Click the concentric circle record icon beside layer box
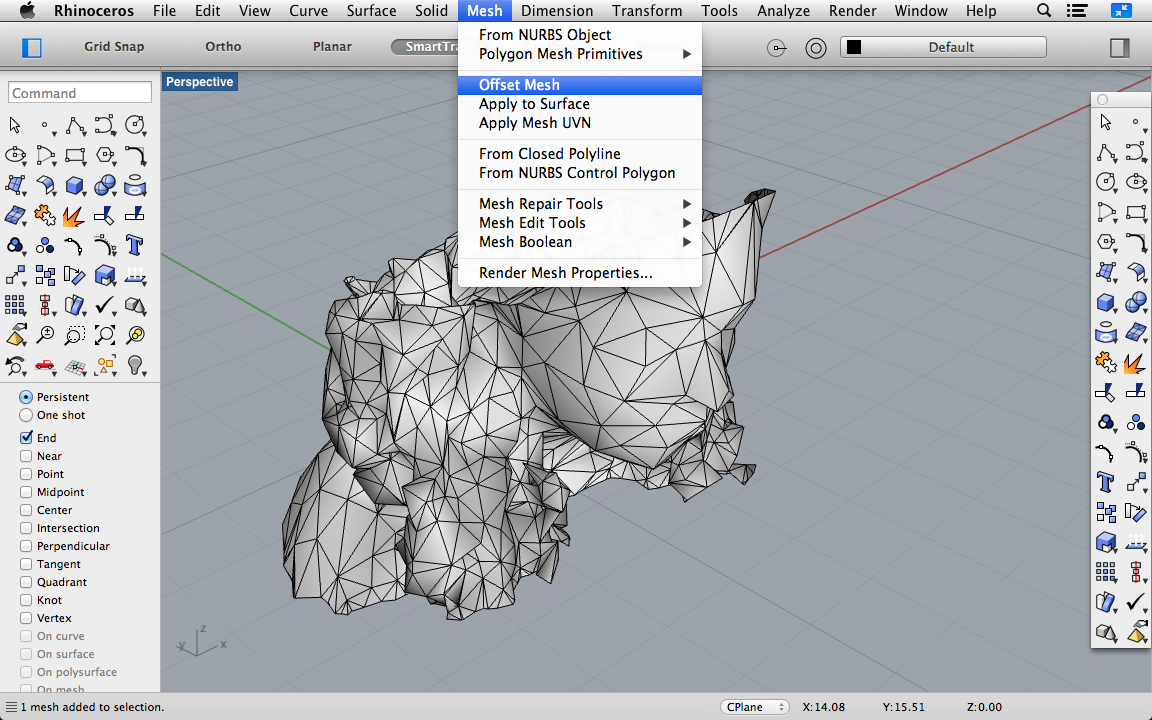The width and height of the screenshot is (1152, 720). coord(816,48)
